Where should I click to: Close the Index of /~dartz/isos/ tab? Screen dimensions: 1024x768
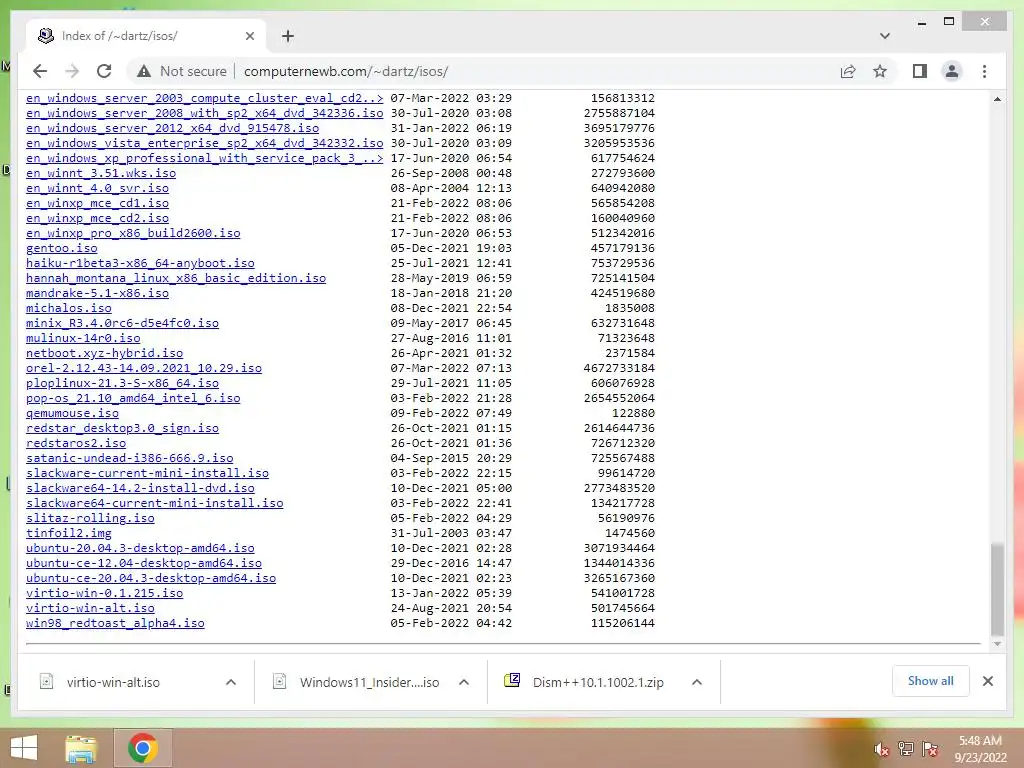249,36
